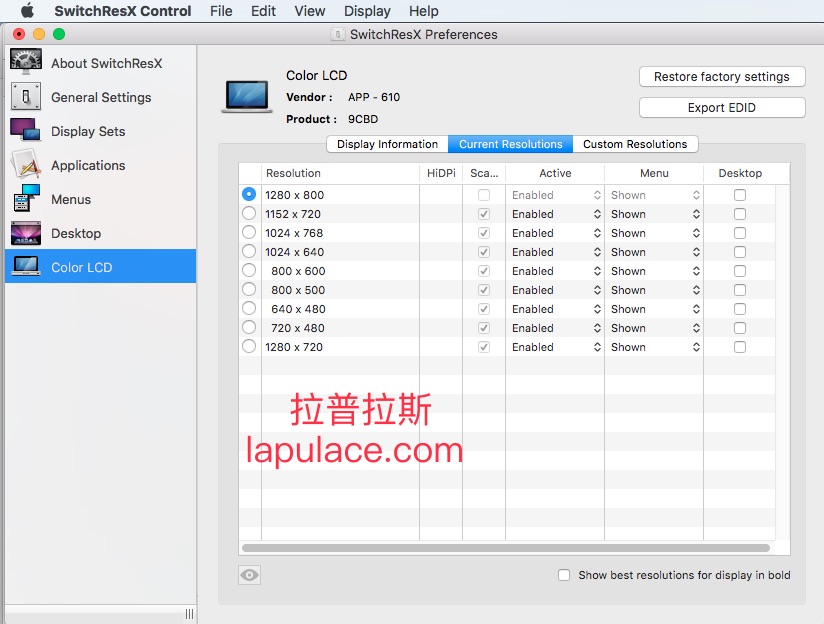Select the Current Resolutions tab
This screenshot has width=824, height=624.
[510, 144]
